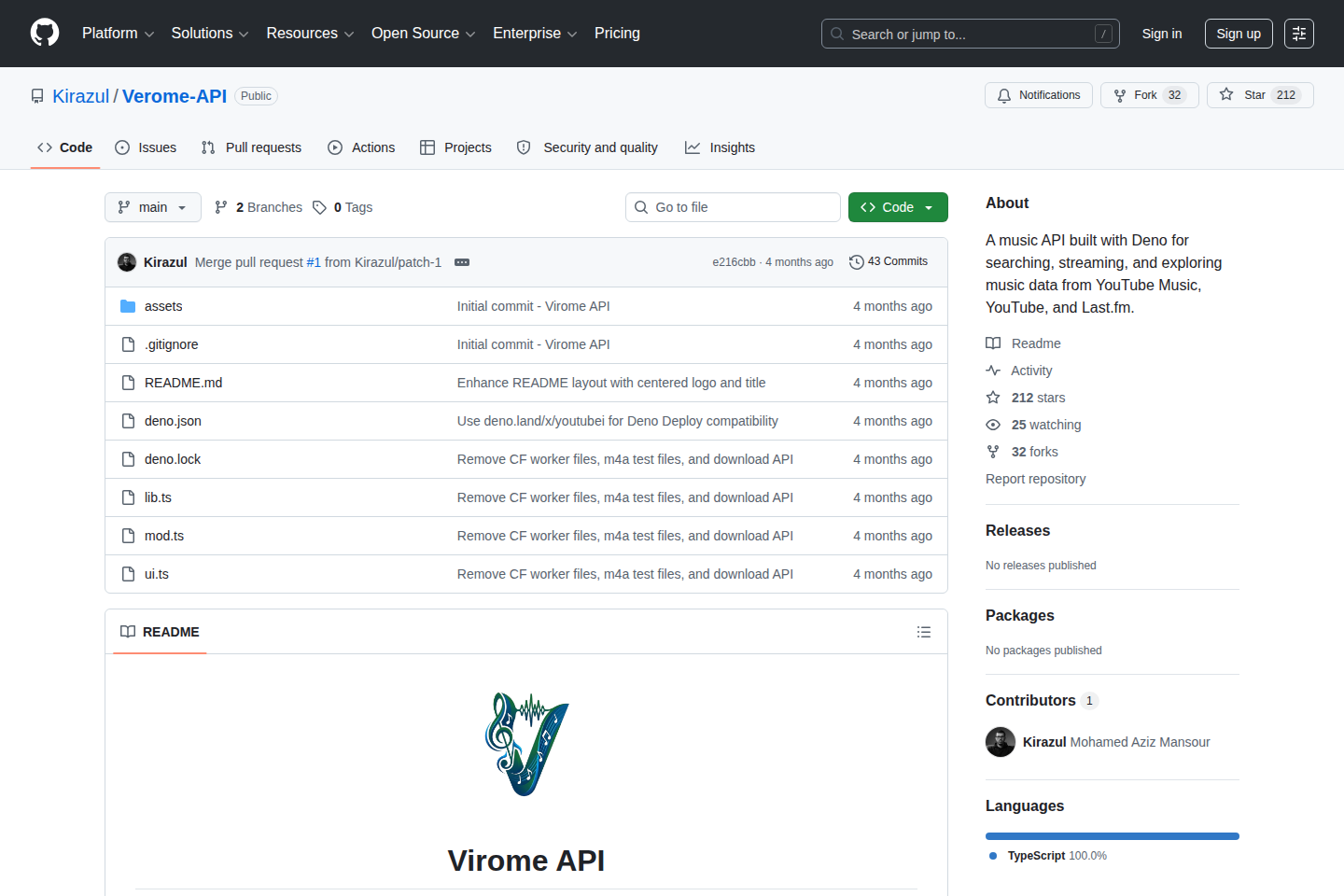Click the deno.lock file icon
This screenshot has height=896, width=1344.
(128, 459)
